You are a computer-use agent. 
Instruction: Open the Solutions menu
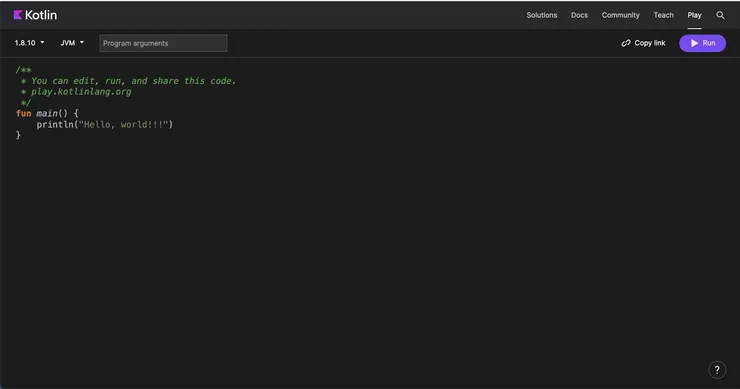pos(542,15)
